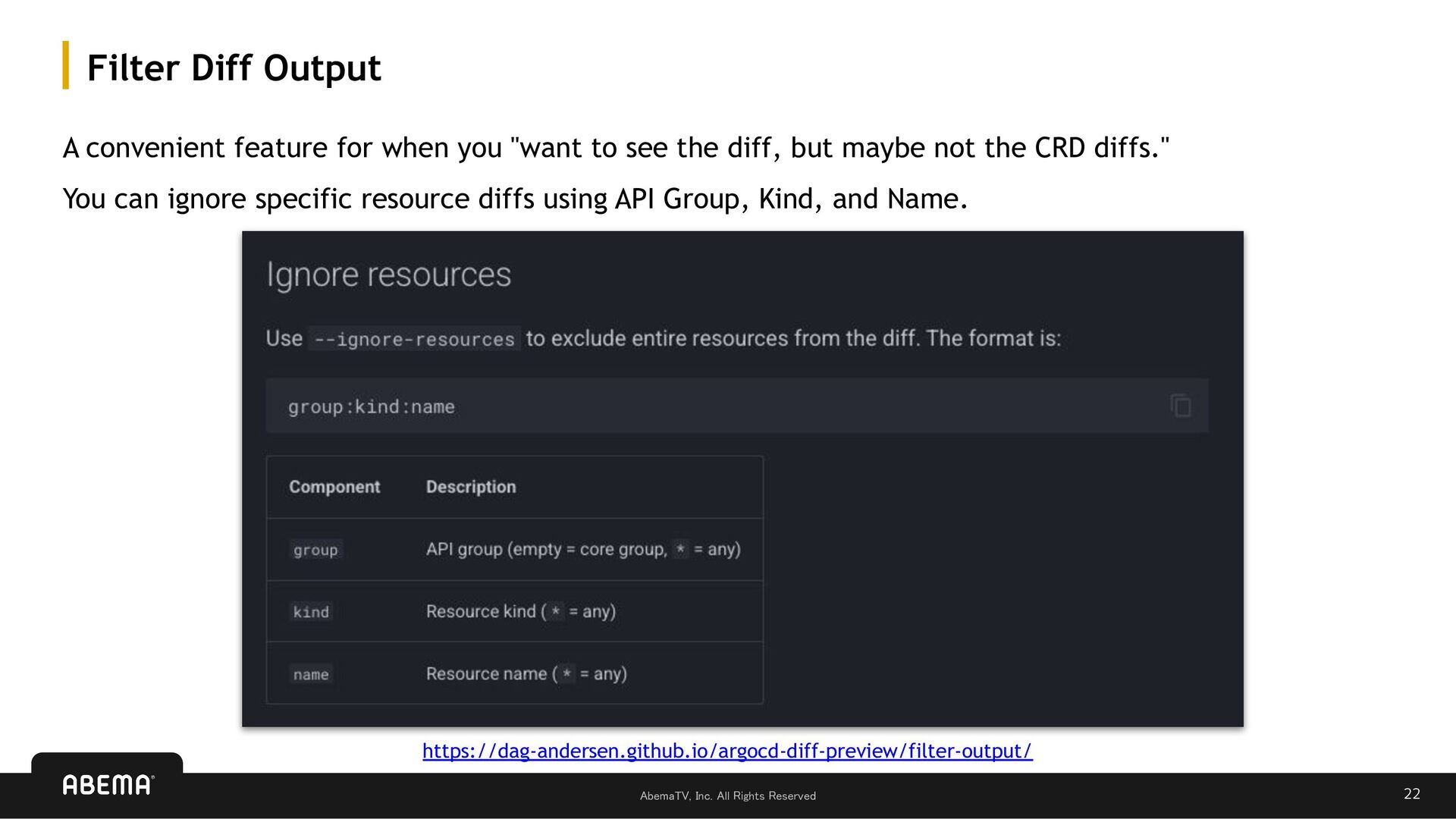Click the yellow accent bar beside the title

pyautogui.click(x=66, y=65)
